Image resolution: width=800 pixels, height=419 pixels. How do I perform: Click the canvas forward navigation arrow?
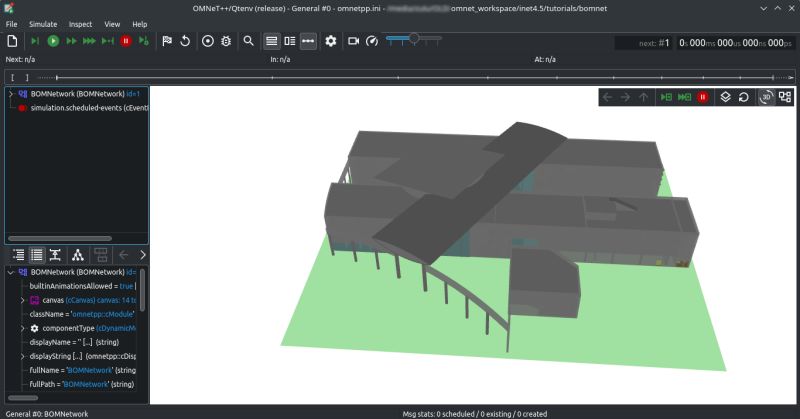[x=626, y=97]
